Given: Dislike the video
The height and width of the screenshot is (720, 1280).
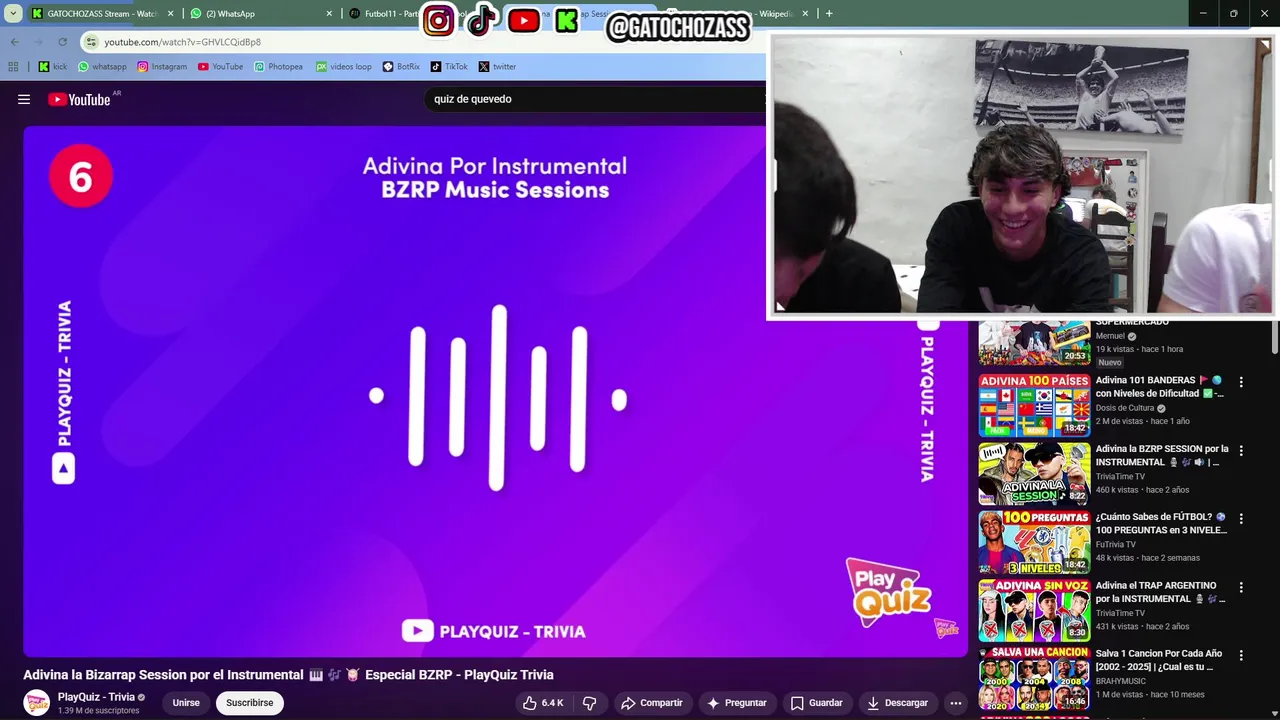Looking at the screenshot, I should (x=590, y=703).
